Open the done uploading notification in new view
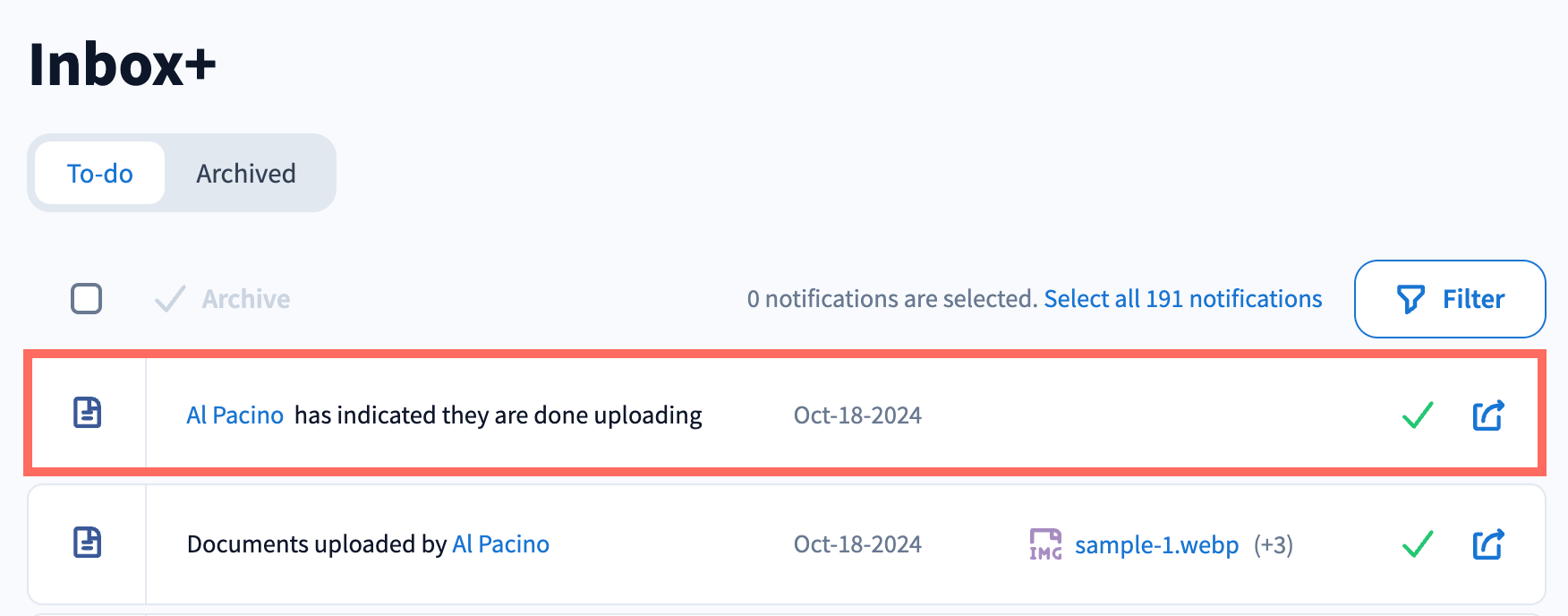The width and height of the screenshot is (1568, 616). pyautogui.click(x=1488, y=415)
